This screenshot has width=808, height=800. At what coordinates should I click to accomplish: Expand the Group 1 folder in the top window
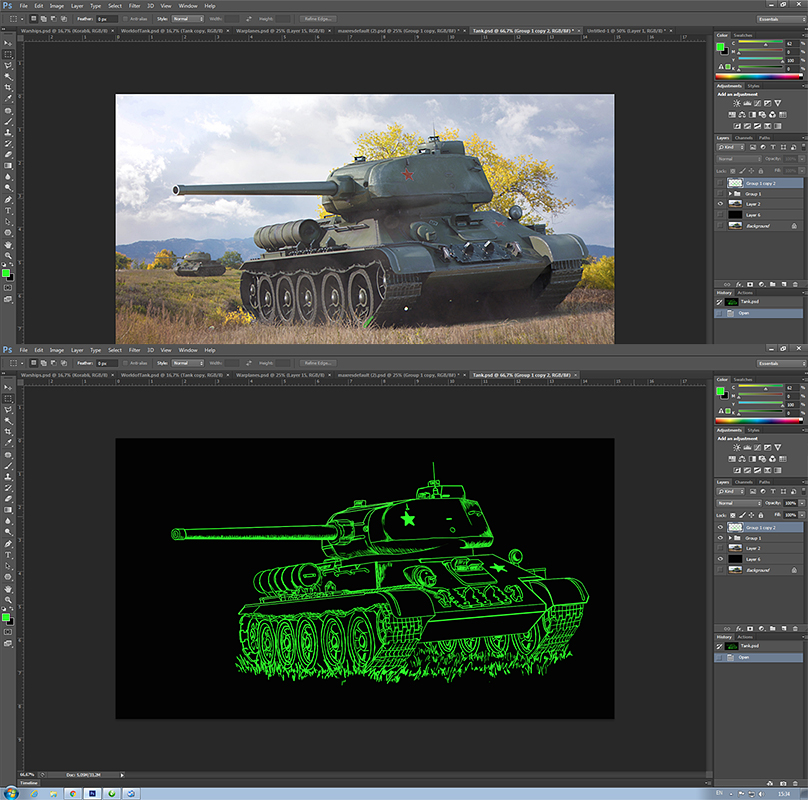click(x=730, y=194)
